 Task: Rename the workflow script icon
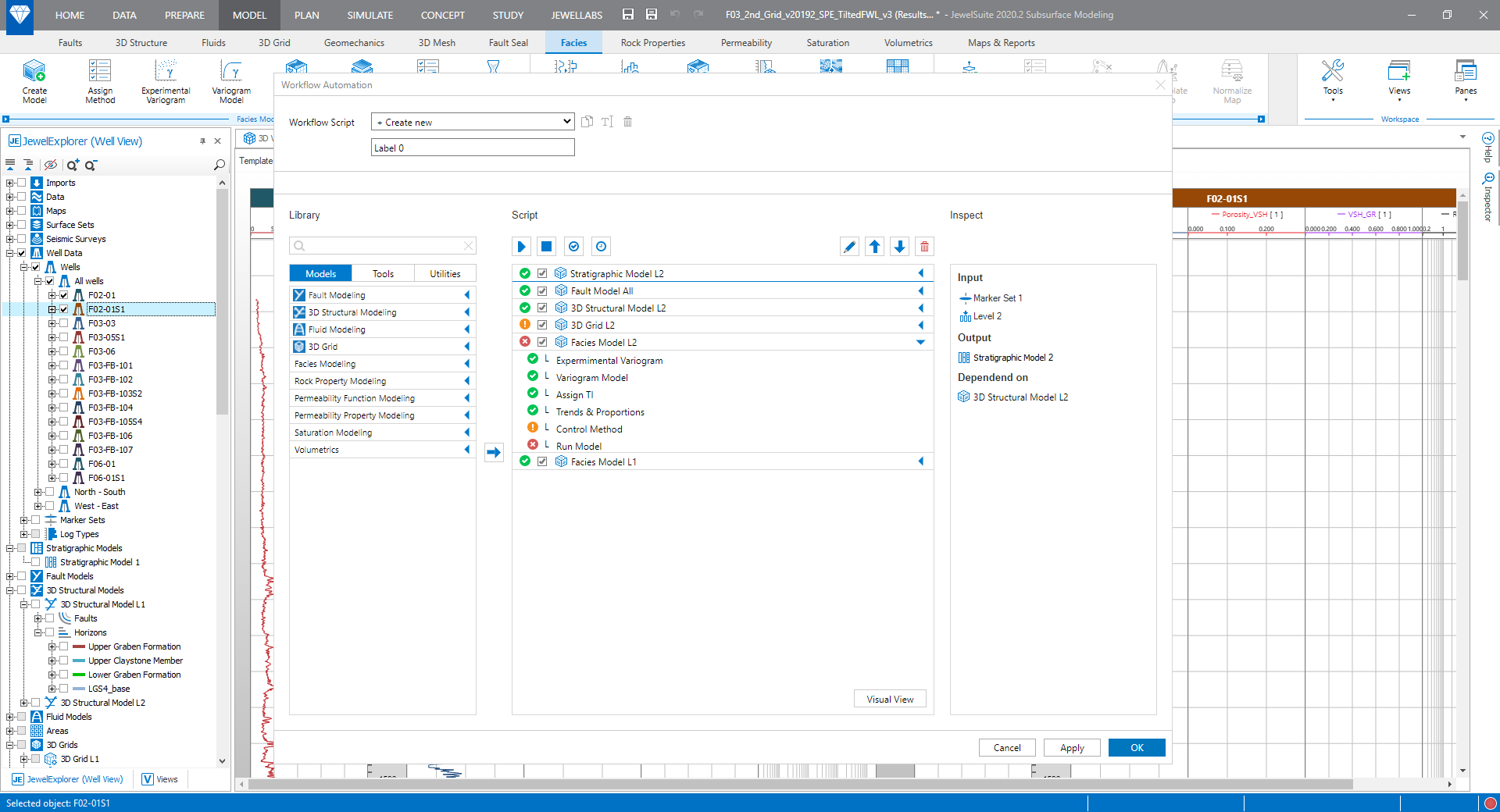608,122
